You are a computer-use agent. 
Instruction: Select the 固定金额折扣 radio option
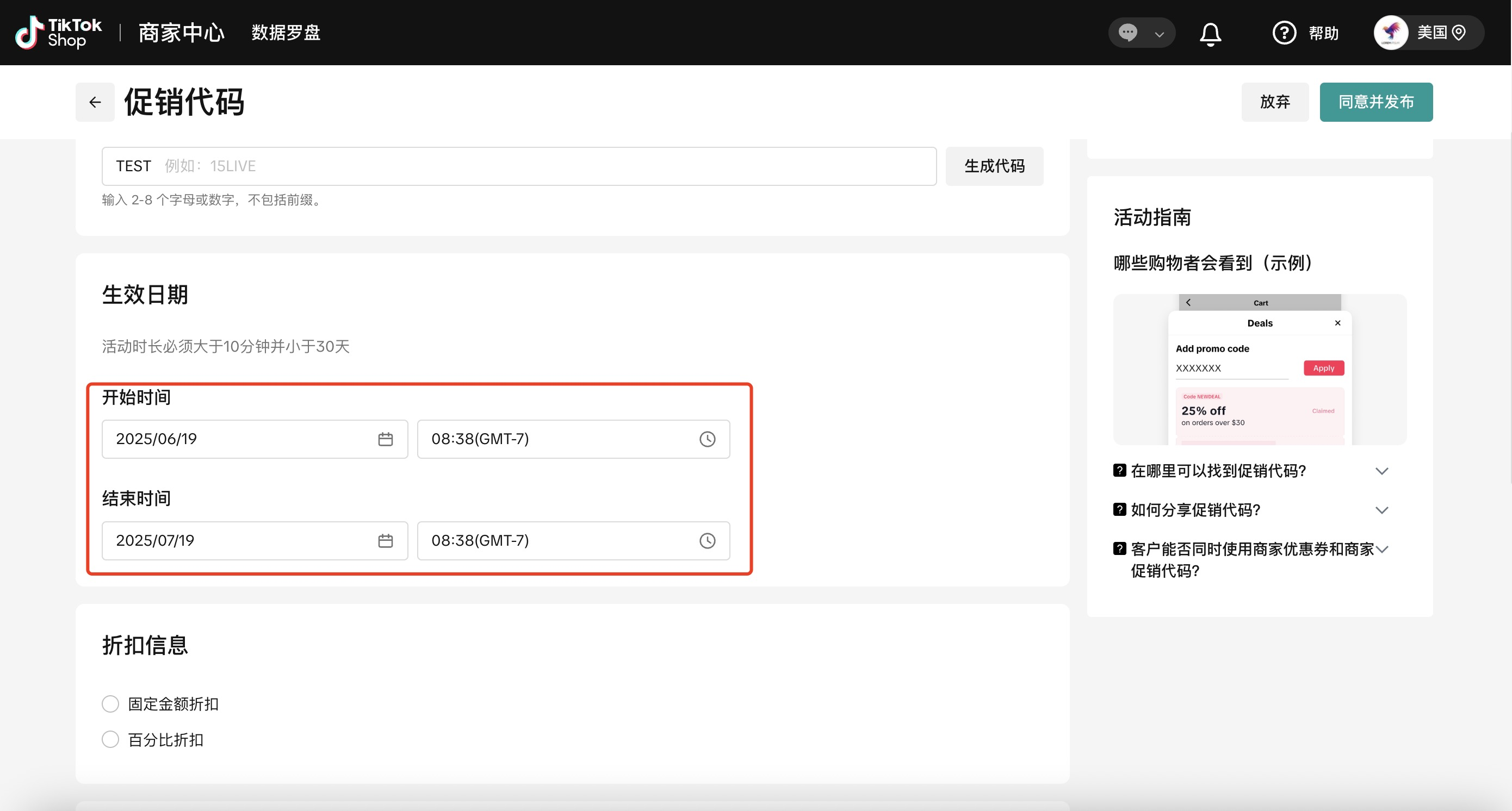[x=110, y=704]
